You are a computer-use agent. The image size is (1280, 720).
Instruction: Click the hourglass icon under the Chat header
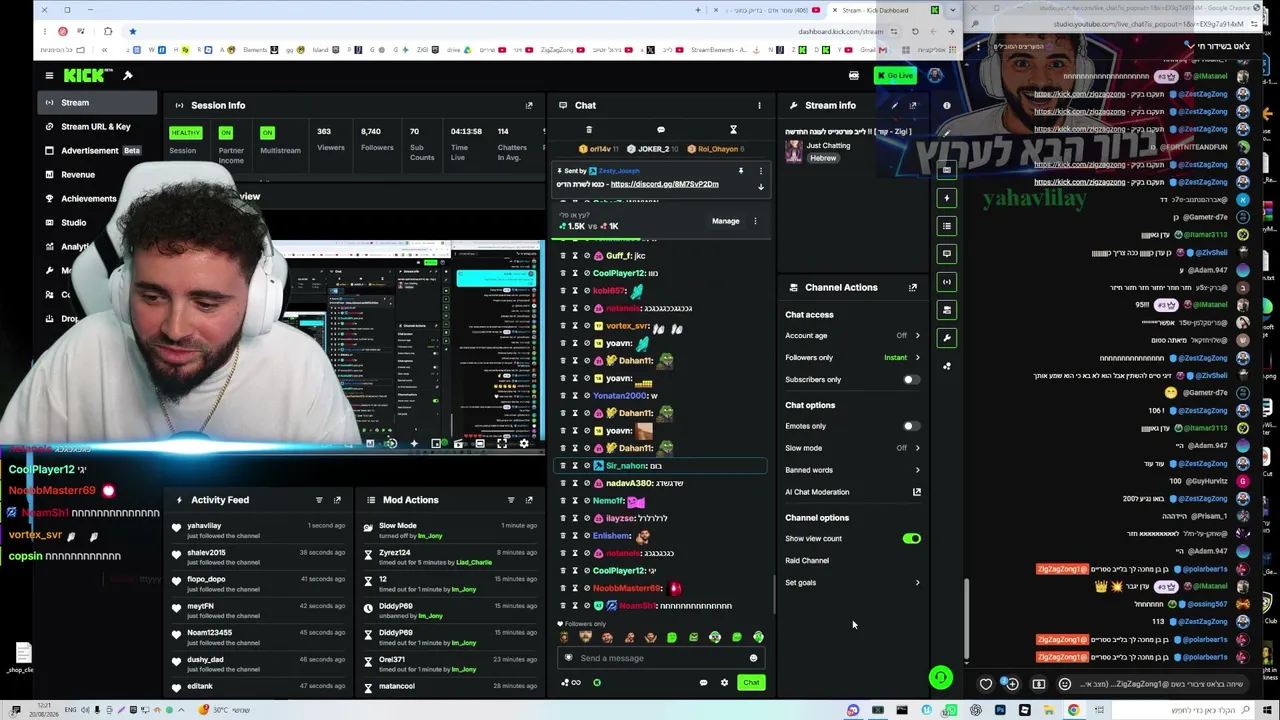733,130
